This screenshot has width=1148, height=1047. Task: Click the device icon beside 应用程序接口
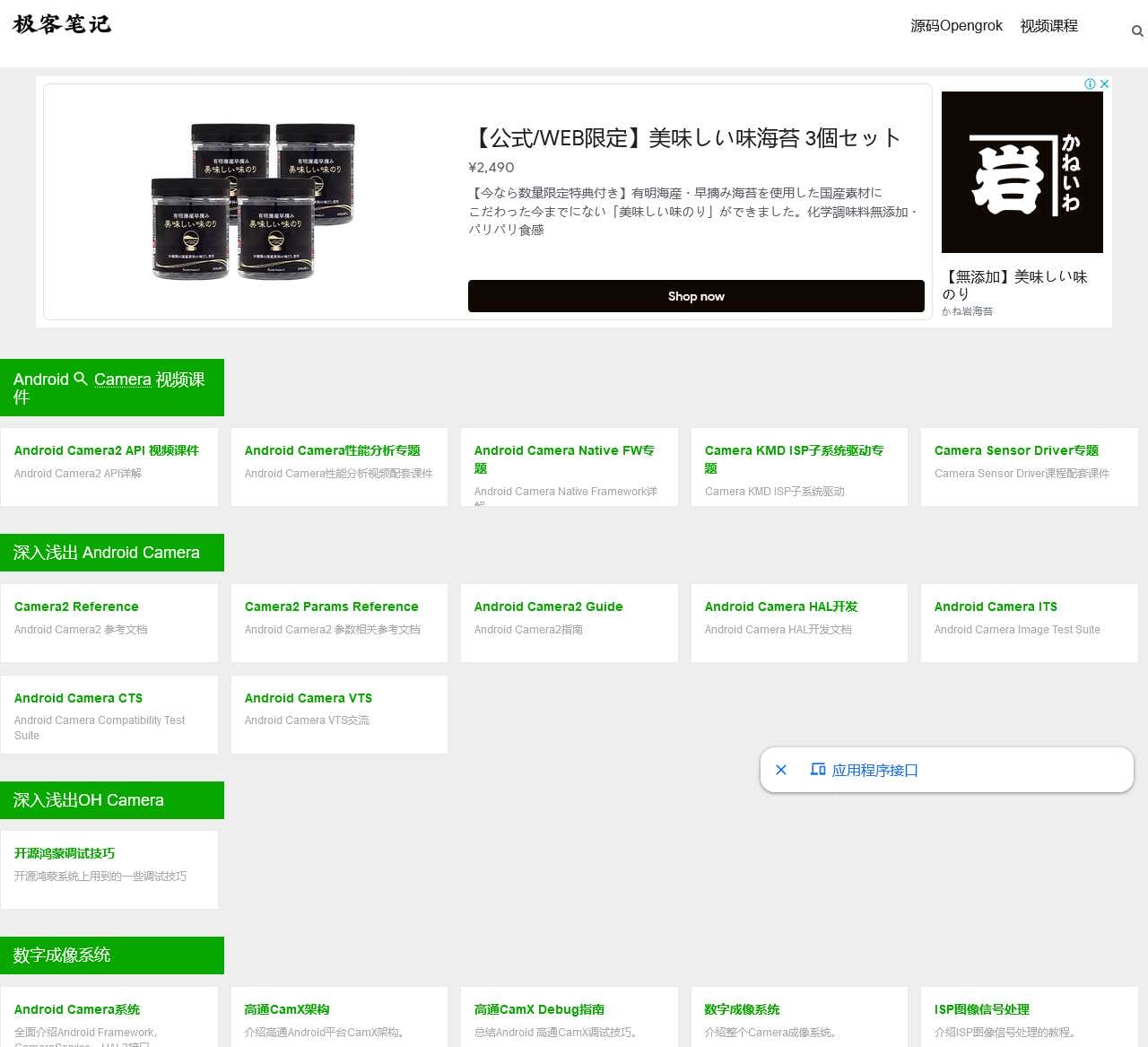point(818,769)
